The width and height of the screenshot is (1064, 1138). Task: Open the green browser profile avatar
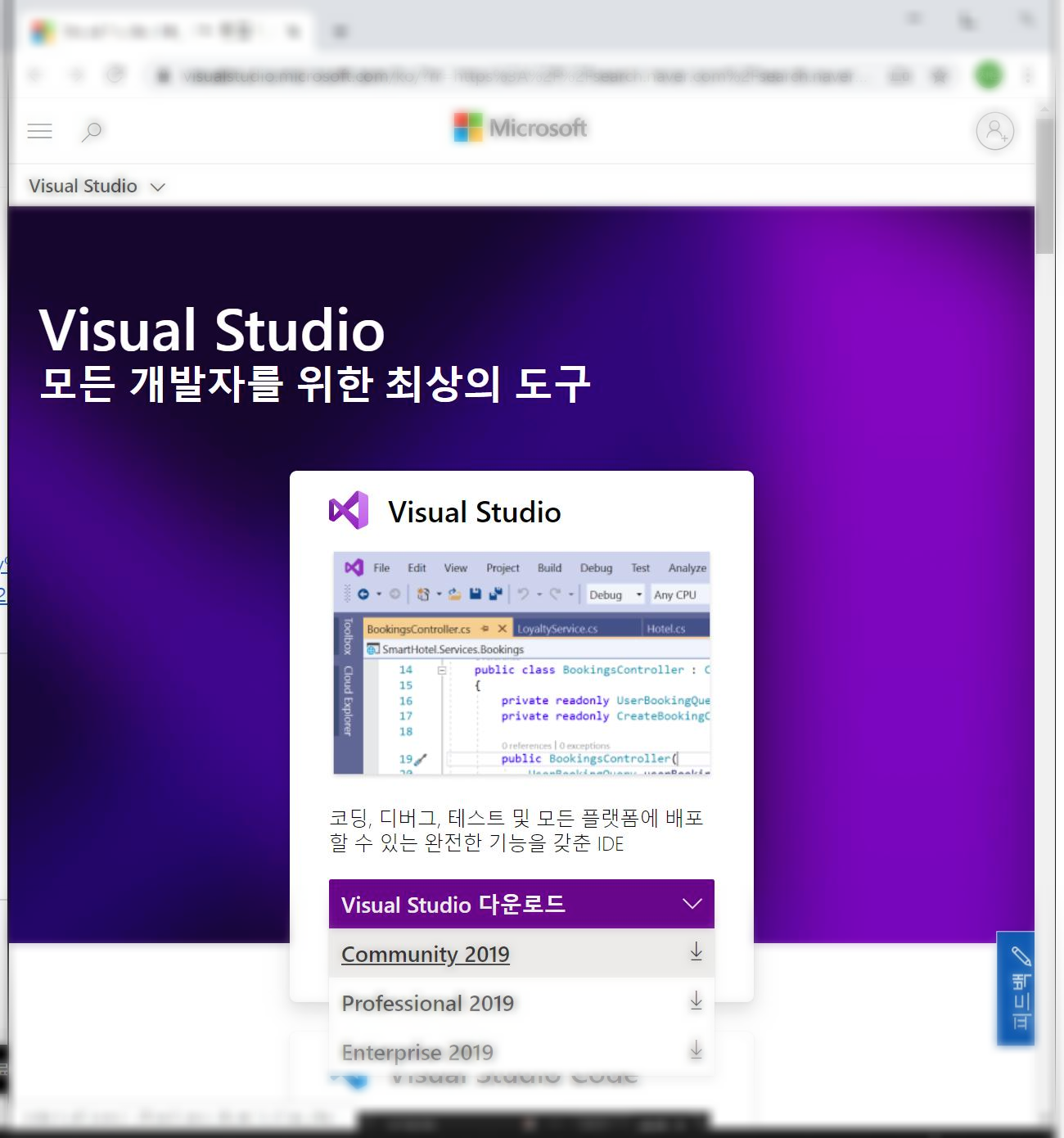pyautogui.click(x=989, y=75)
